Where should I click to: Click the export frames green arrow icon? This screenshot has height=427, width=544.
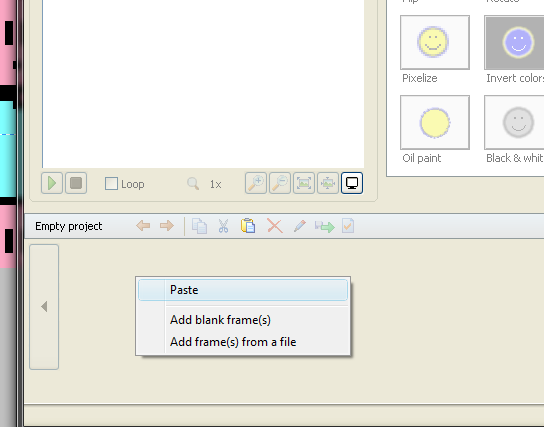[325, 227]
